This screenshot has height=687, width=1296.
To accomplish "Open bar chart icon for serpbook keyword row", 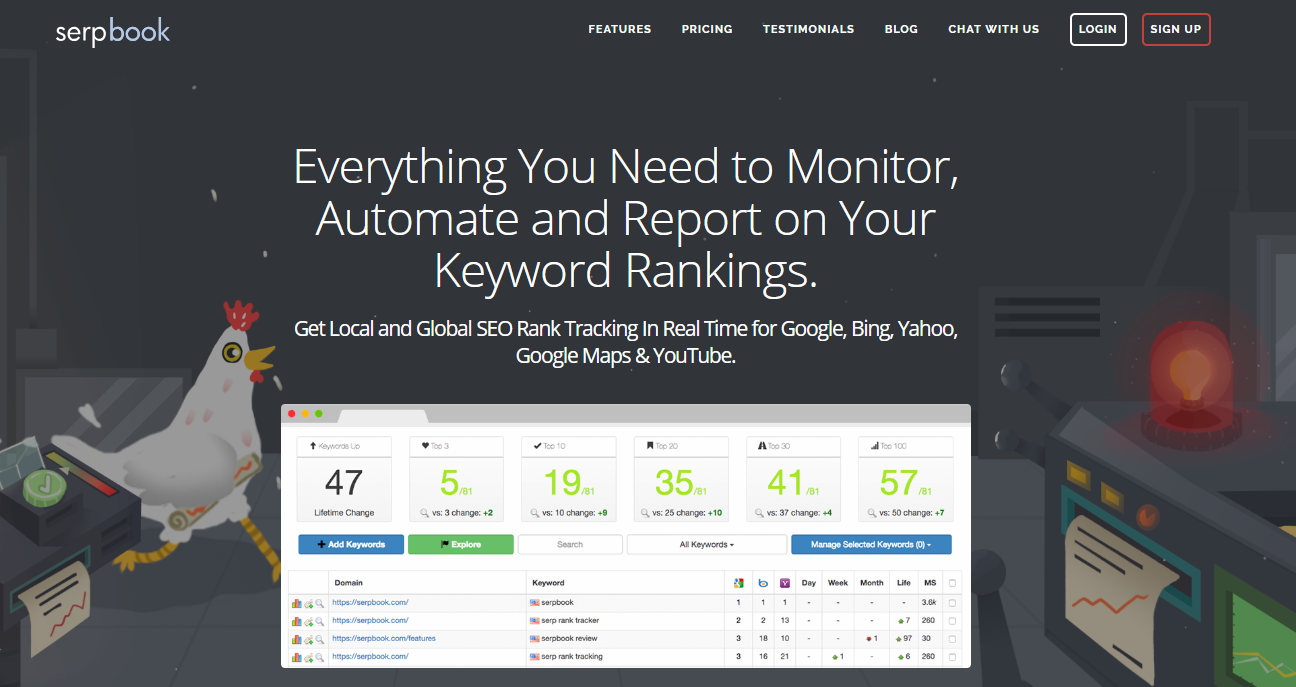I will coord(296,603).
